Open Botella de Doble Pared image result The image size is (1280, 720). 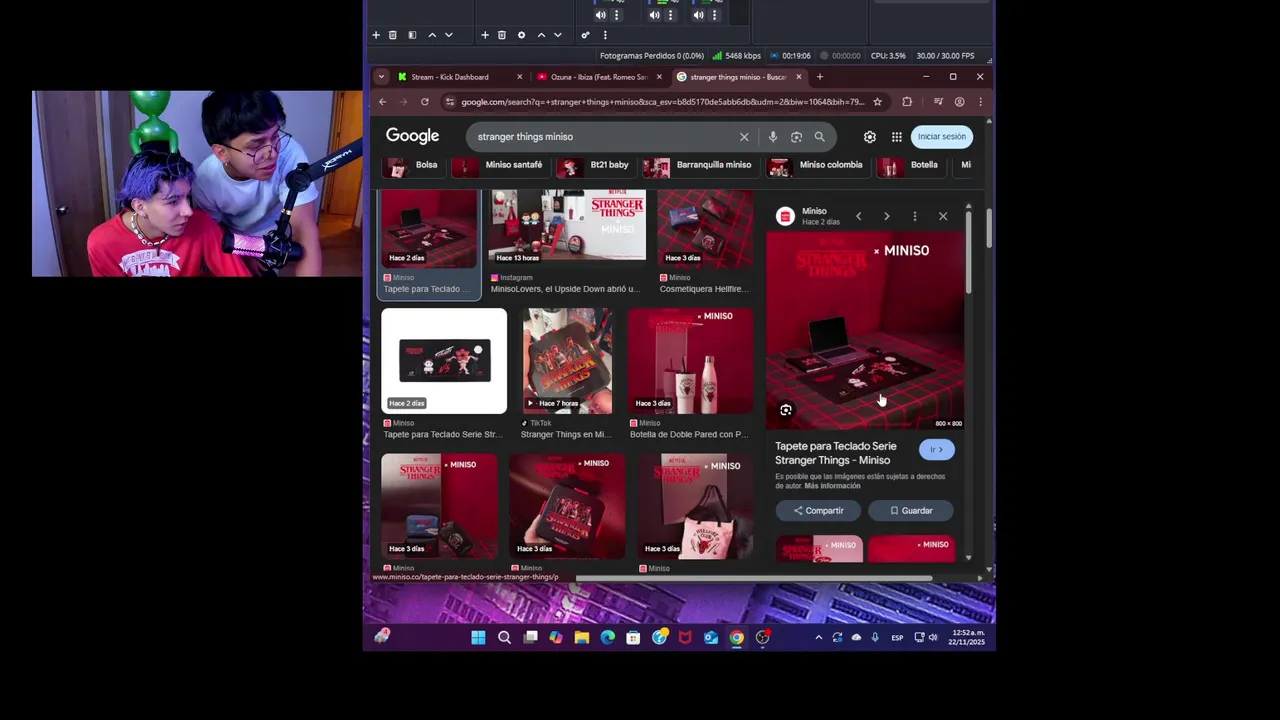point(691,361)
